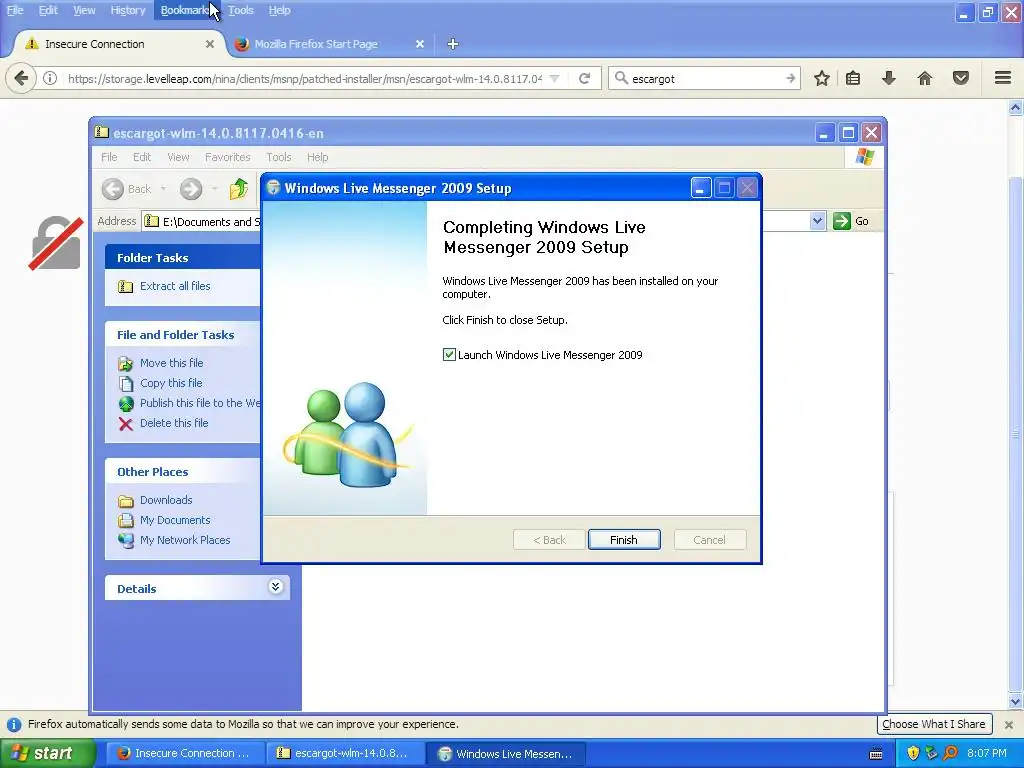Click the Explorer Go button
1024x768 pixels.
(851, 221)
